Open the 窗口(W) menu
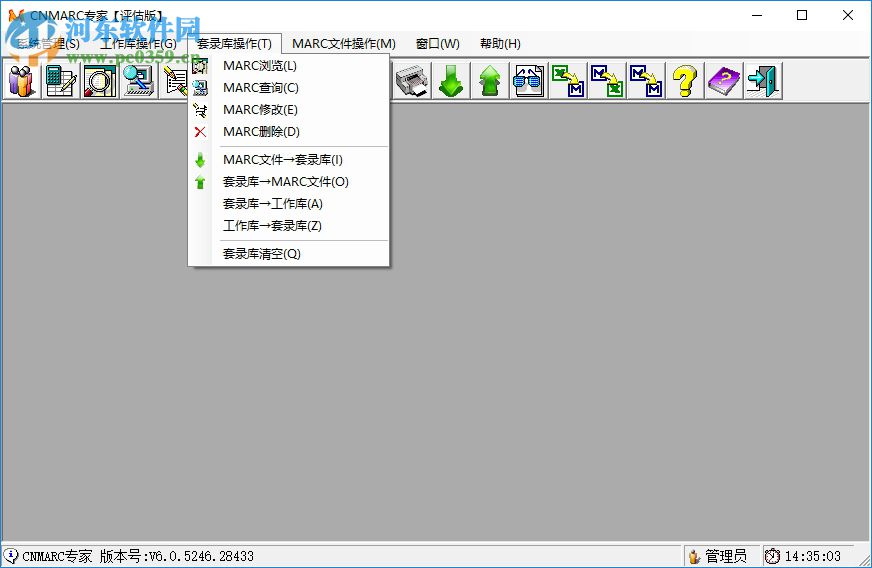This screenshot has width=872, height=568. pyautogui.click(x=438, y=43)
